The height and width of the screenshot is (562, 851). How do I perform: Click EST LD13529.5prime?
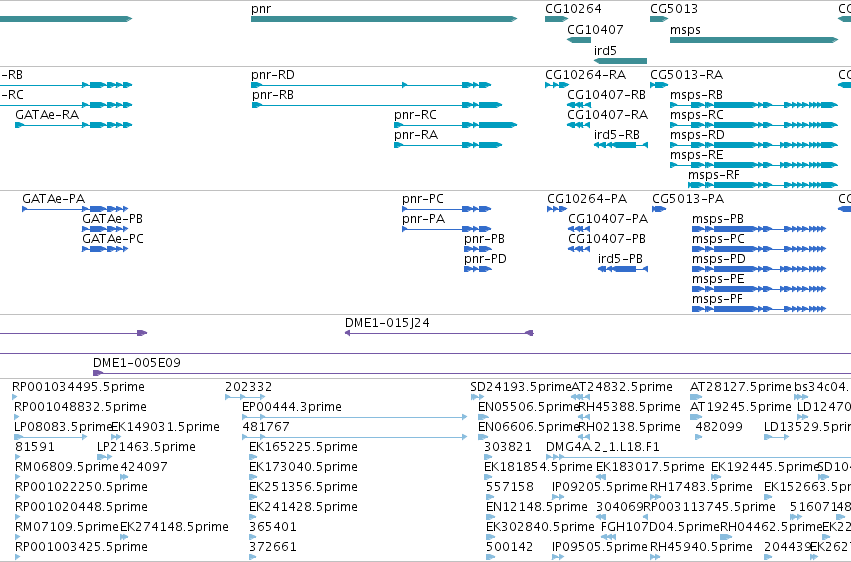point(807,427)
